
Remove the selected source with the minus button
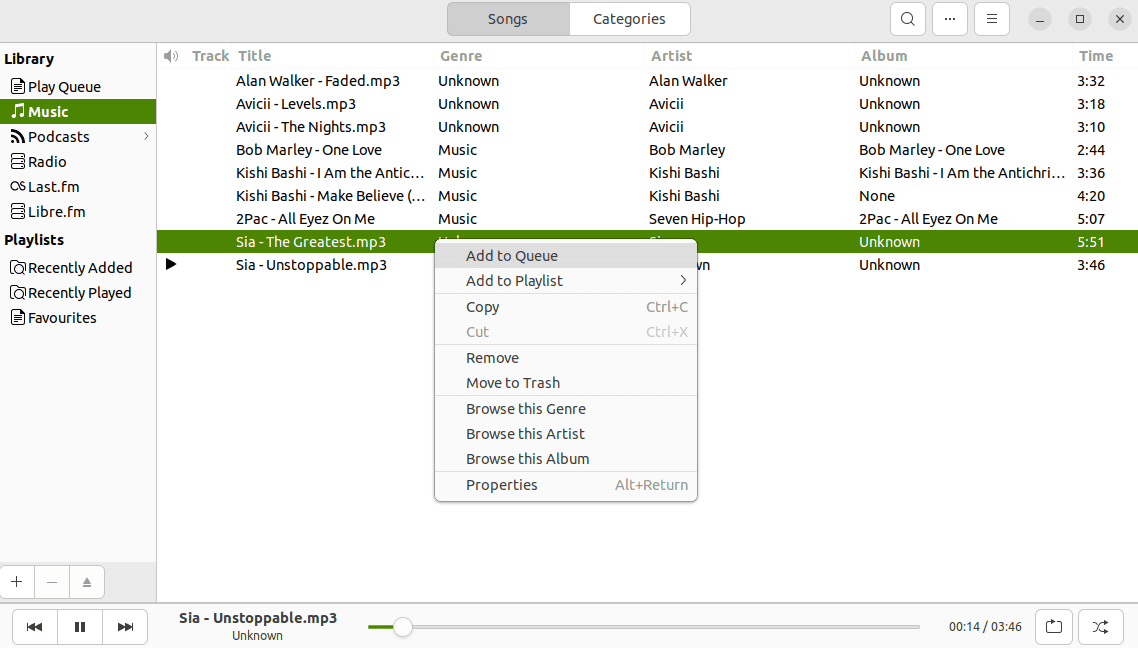tap(51, 581)
